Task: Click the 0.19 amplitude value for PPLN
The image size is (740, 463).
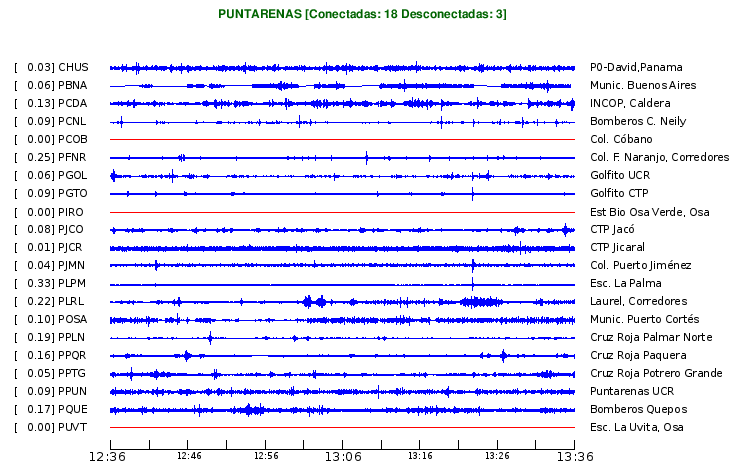Action: tap(39, 337)
